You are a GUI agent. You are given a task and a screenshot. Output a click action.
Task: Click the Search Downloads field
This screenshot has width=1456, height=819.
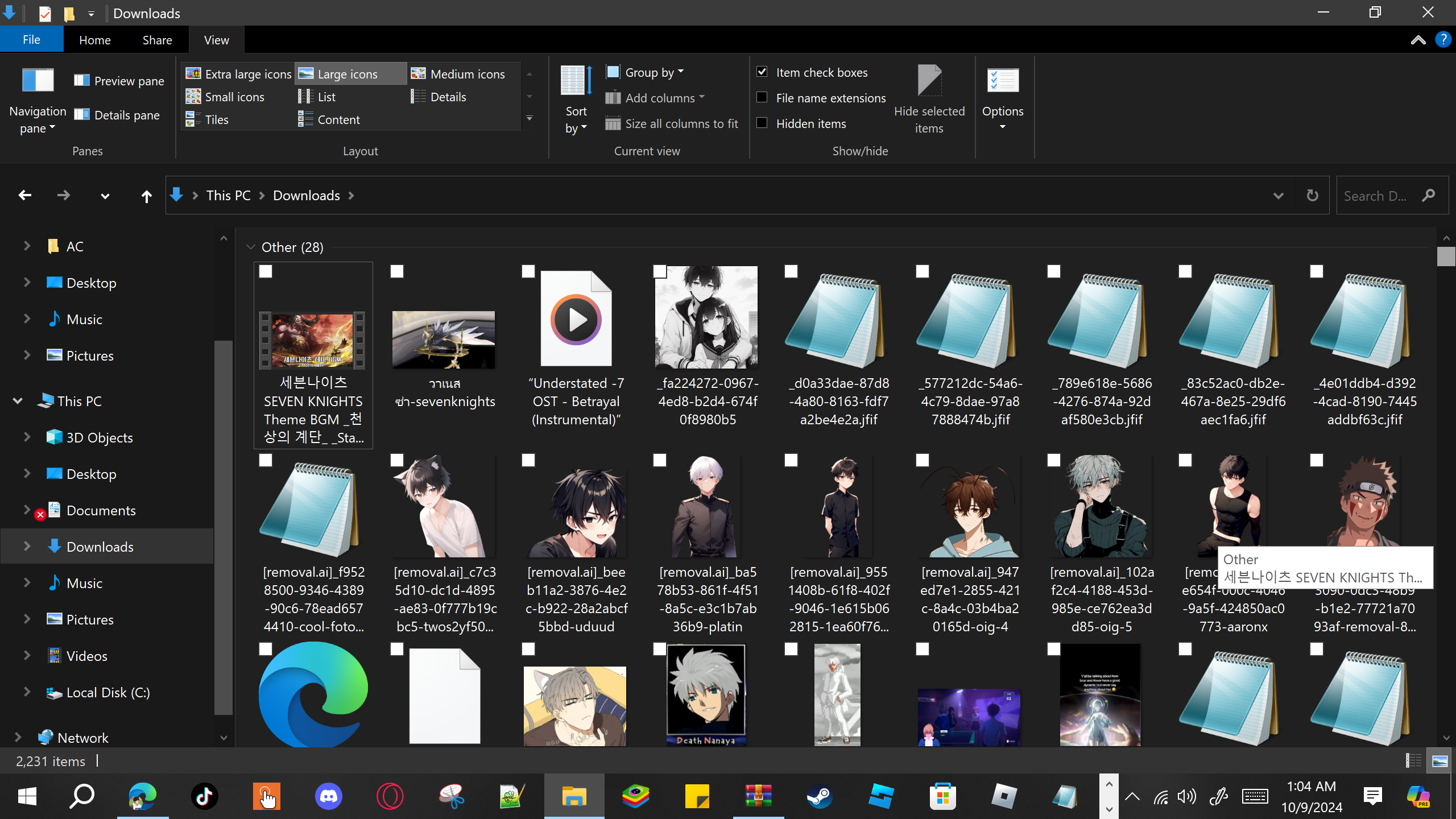click(1376, 196)
